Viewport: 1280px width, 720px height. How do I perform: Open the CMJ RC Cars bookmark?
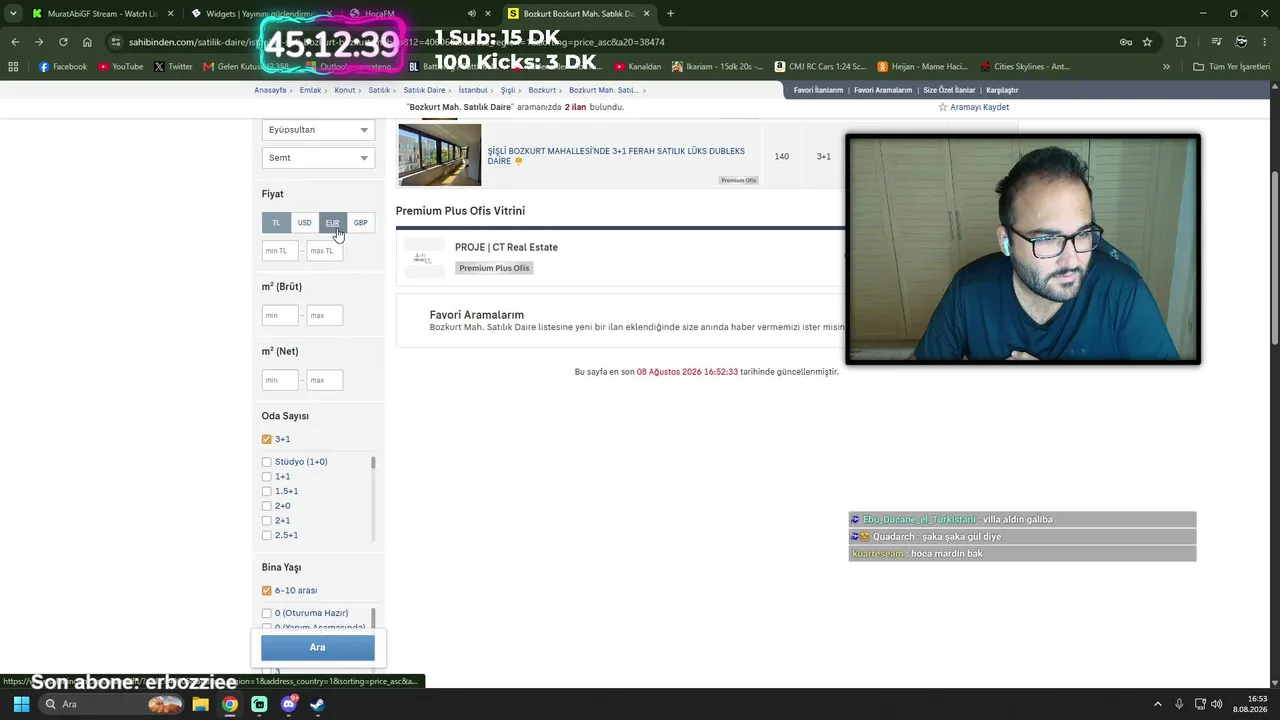pyautogui.click(x=819, y=67)
